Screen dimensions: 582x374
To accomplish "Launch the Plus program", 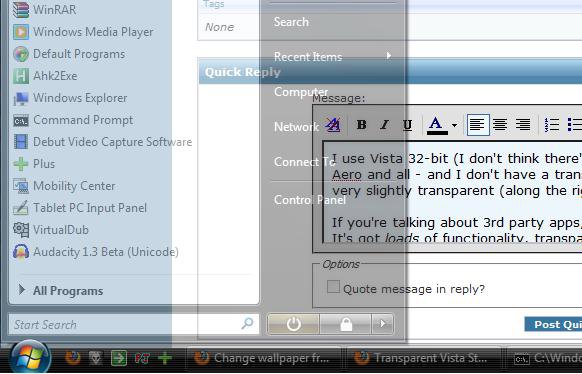I will click(34, 164).
